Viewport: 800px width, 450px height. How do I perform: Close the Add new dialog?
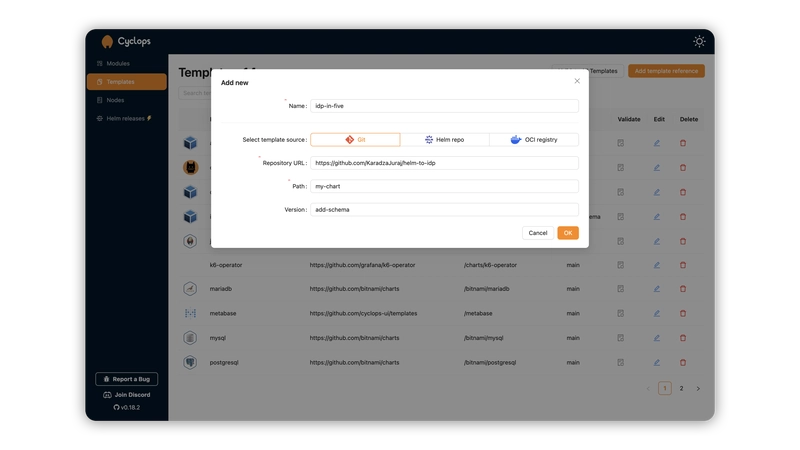coord(577,81)
